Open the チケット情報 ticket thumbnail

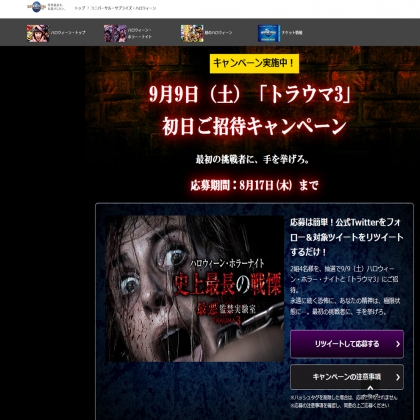click(x=269, y=33)
